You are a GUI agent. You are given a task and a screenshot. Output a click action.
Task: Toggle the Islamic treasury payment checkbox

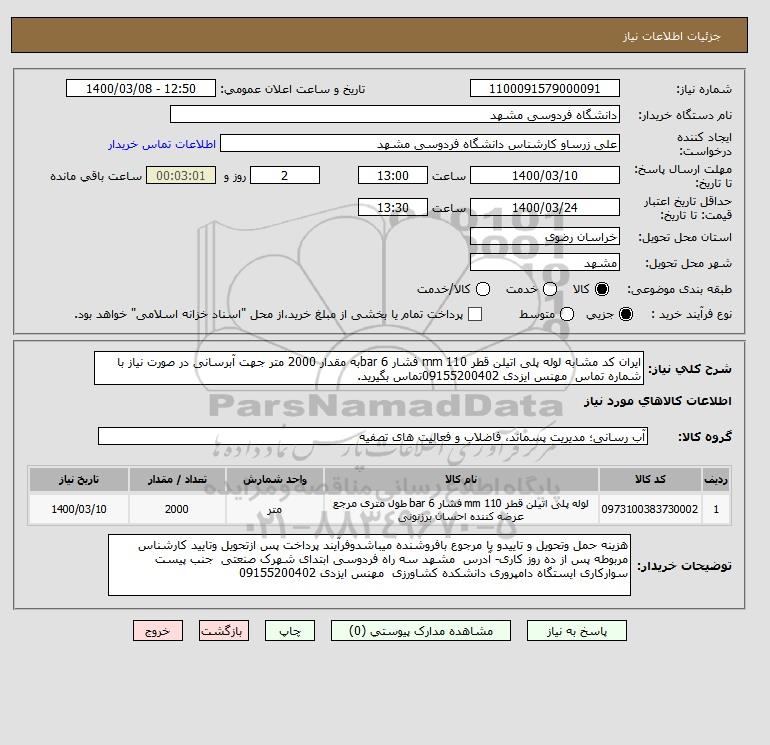475,314
